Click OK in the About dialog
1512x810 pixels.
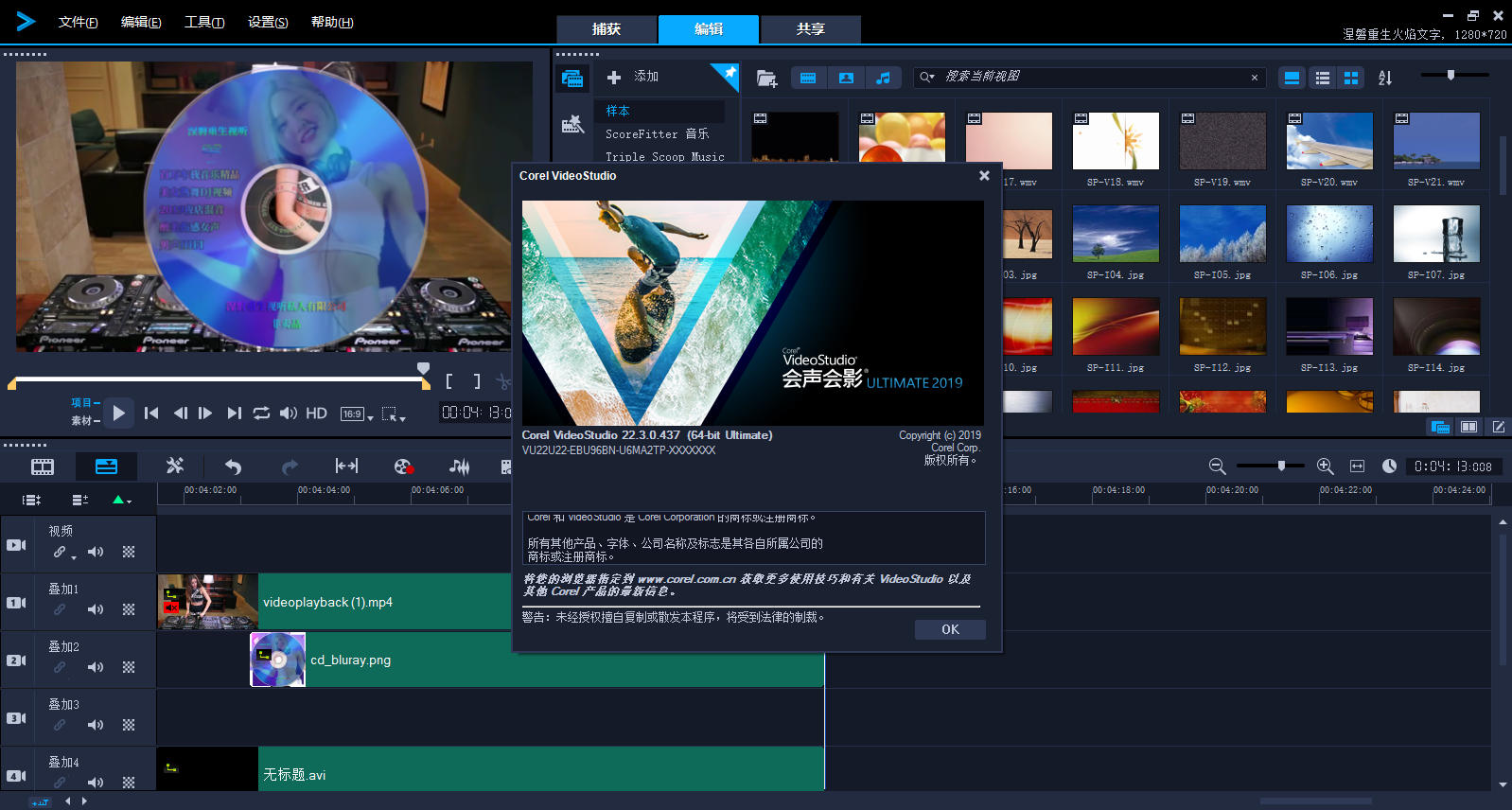tap(950, 629)
